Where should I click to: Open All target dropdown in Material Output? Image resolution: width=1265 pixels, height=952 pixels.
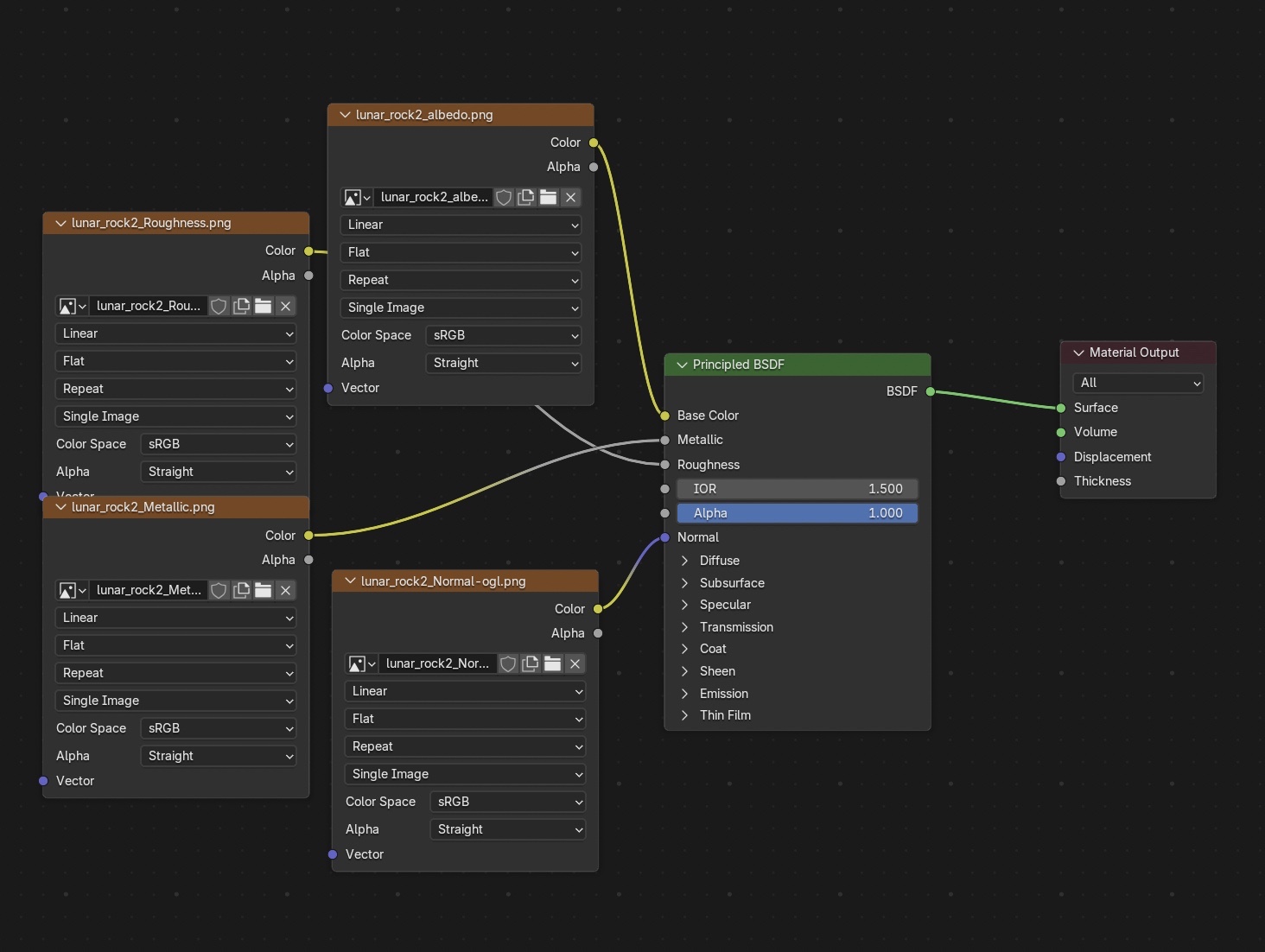pyautogui.click(x=1138, y=383)
